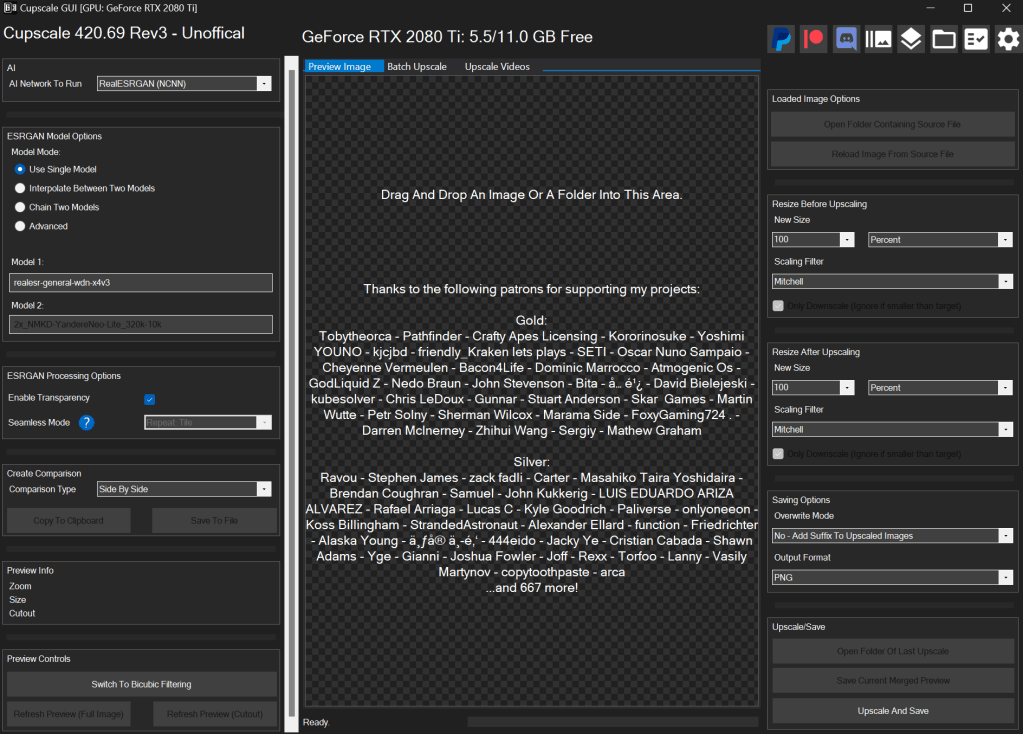Click the Upscale And Save button
This screenshot has width=1023, height=734.
tap(893, 711)
